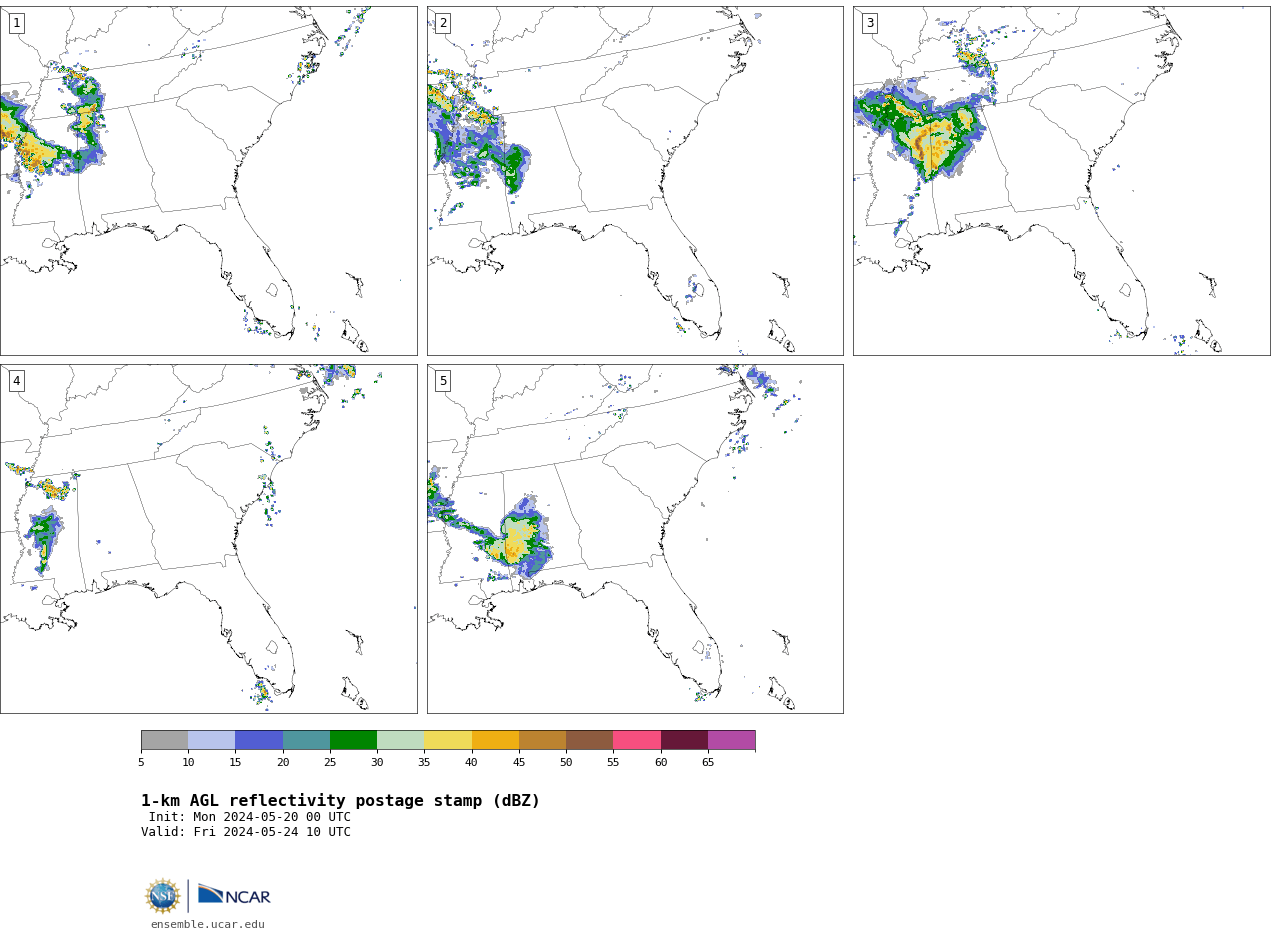Screen dimensions: 1280x936
Task: Click the pink 55-60 dBZ swatch
Action: click(637, 740)
